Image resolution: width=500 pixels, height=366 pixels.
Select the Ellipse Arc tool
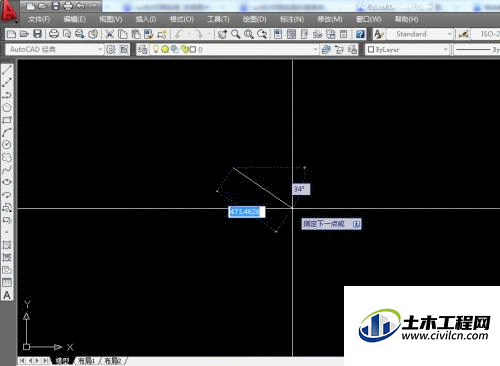(x=7, y=195)
